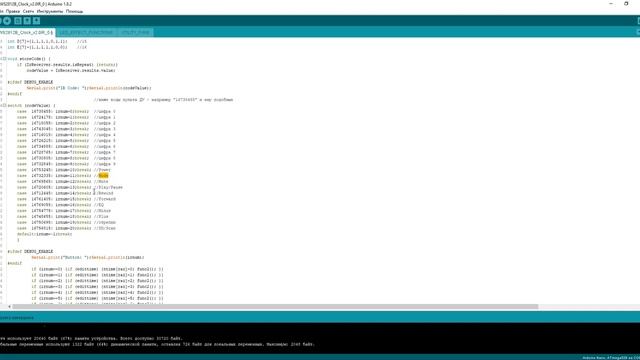Click the Serial.print("Button: ") line

coord(88,258)
